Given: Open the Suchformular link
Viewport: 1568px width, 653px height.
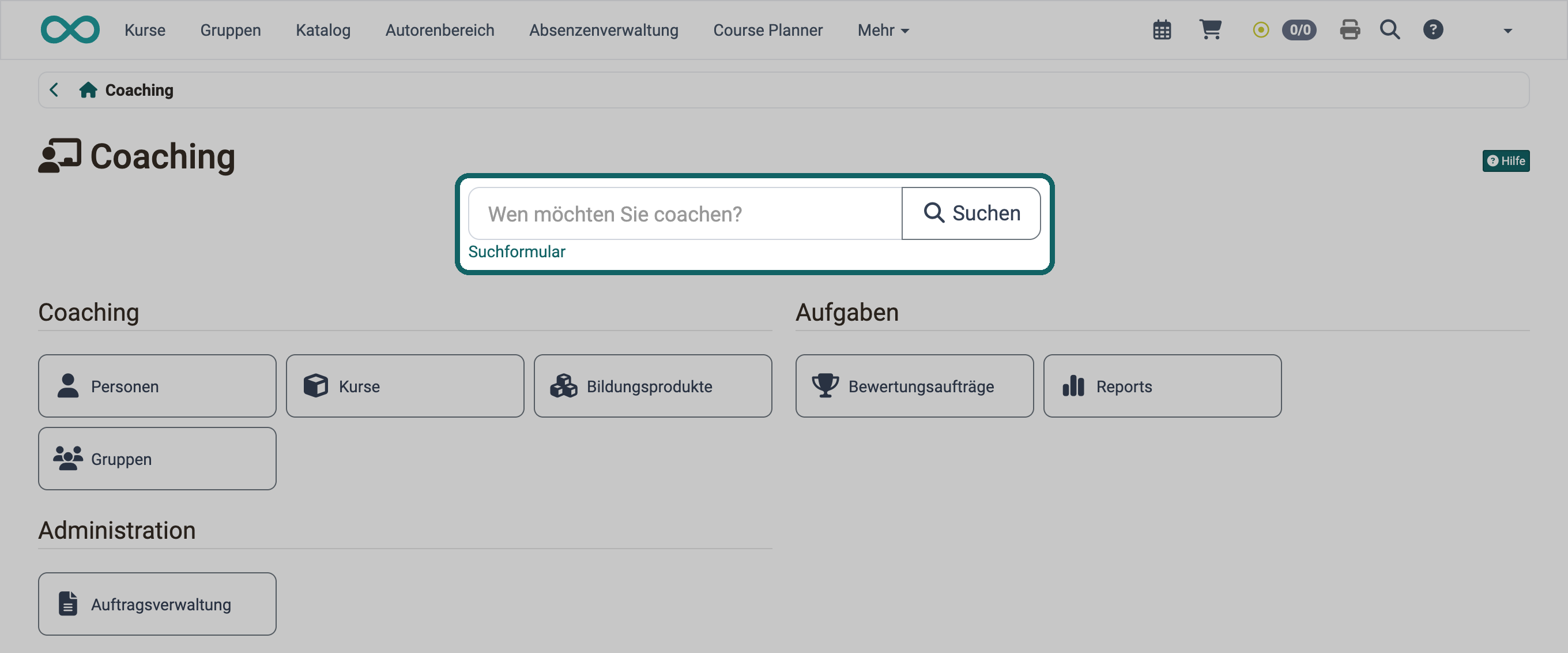Looking at the screenshot, I should click(x=516, y=252).
